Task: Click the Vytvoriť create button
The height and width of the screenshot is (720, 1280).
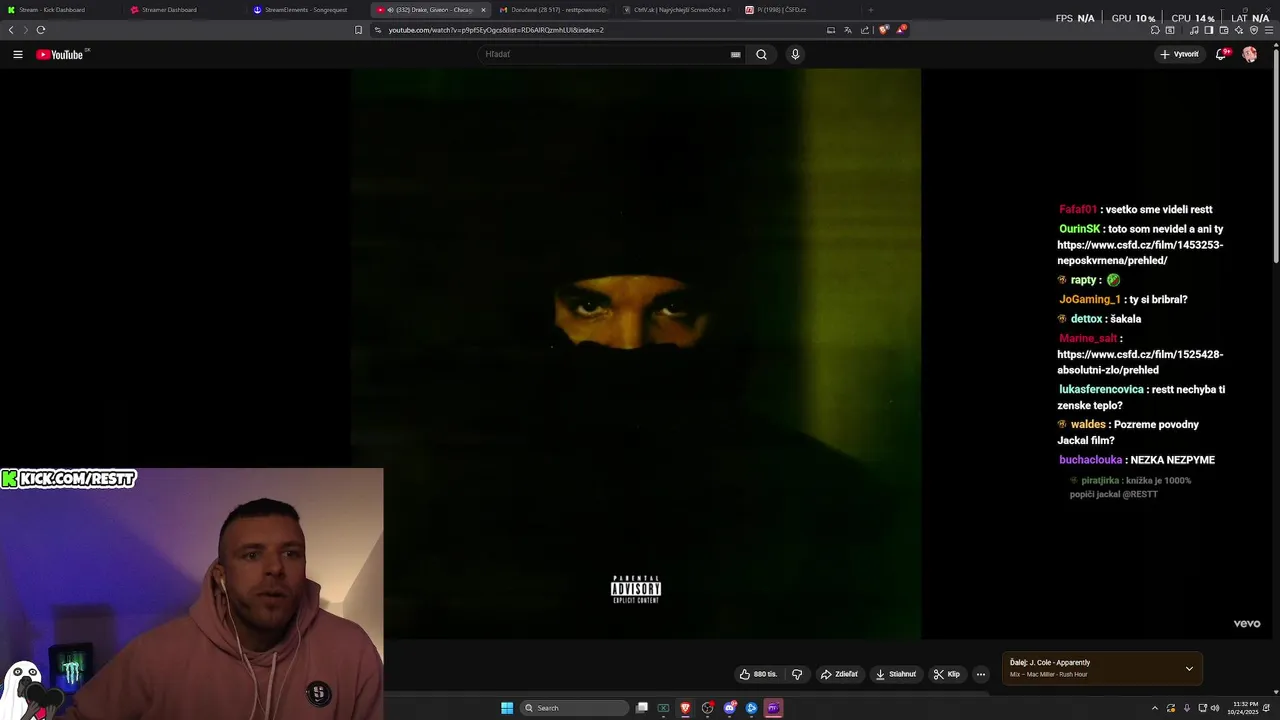Action: click(x=1180, y=55)
